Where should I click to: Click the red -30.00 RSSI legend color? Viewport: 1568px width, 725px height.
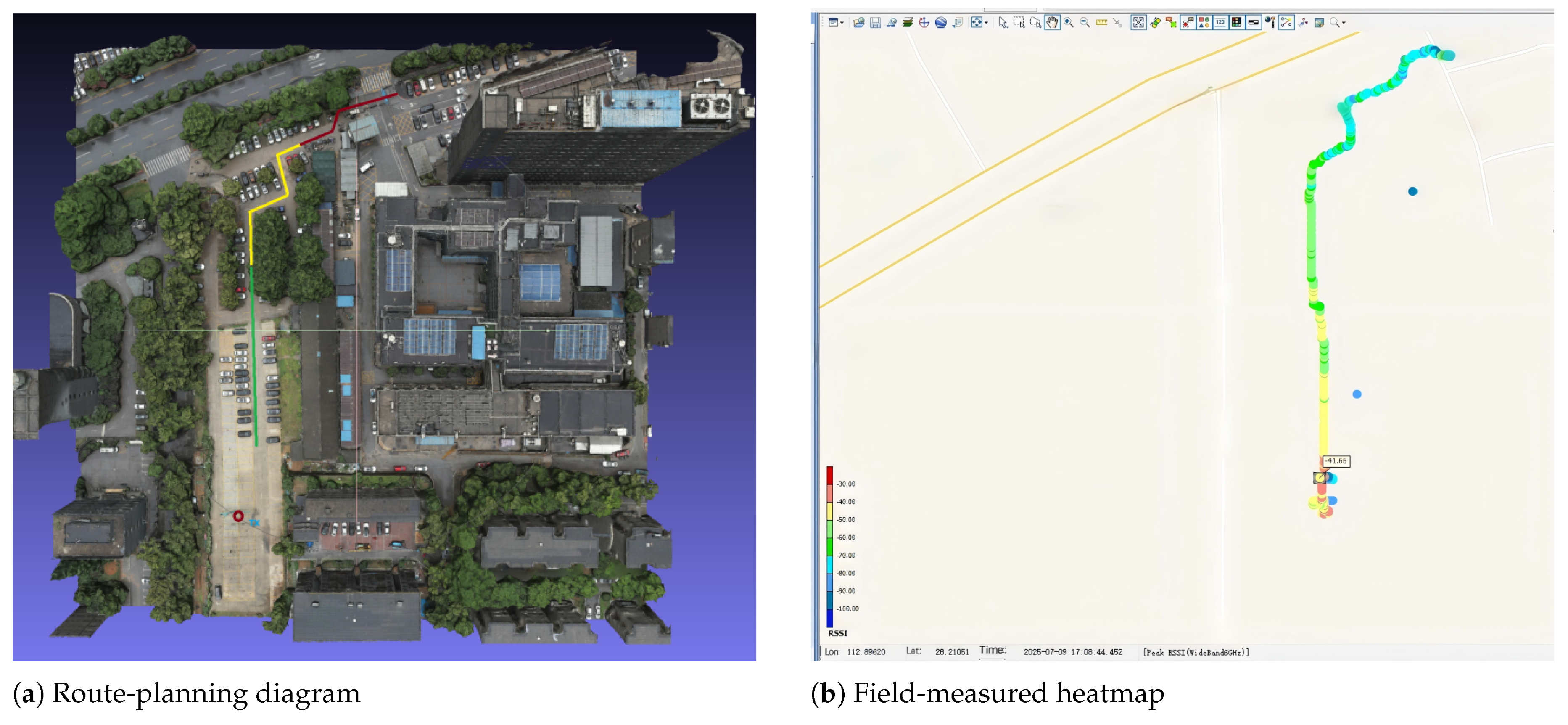830,476
